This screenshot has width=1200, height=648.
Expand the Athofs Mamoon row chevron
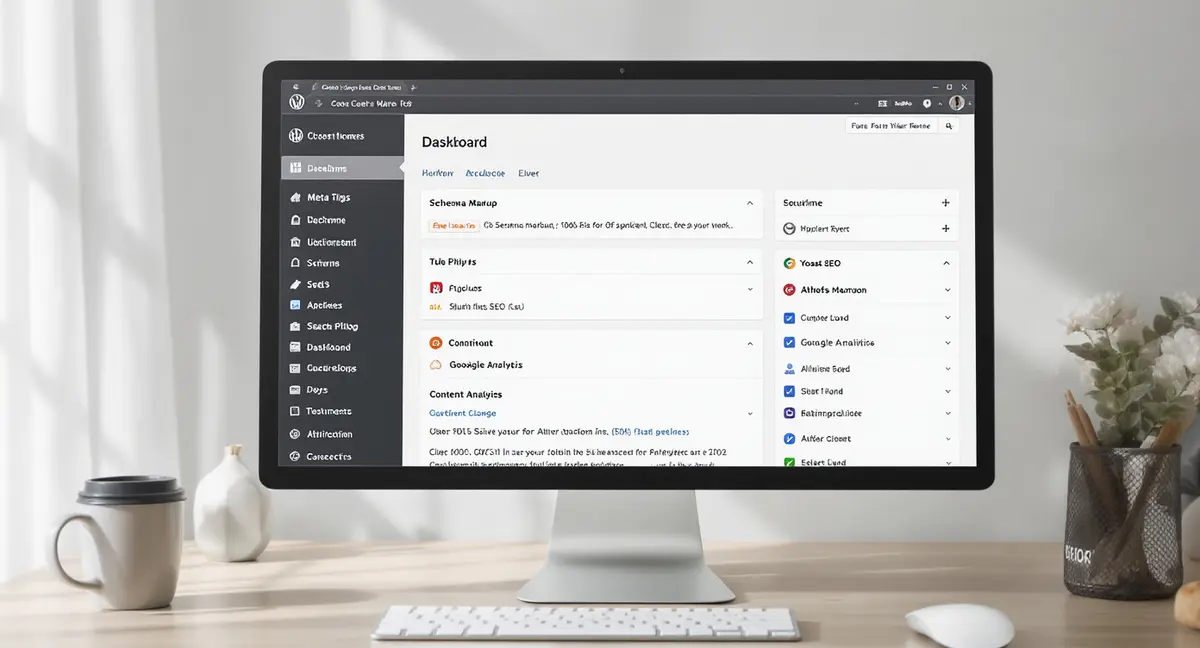coord(947,290)
